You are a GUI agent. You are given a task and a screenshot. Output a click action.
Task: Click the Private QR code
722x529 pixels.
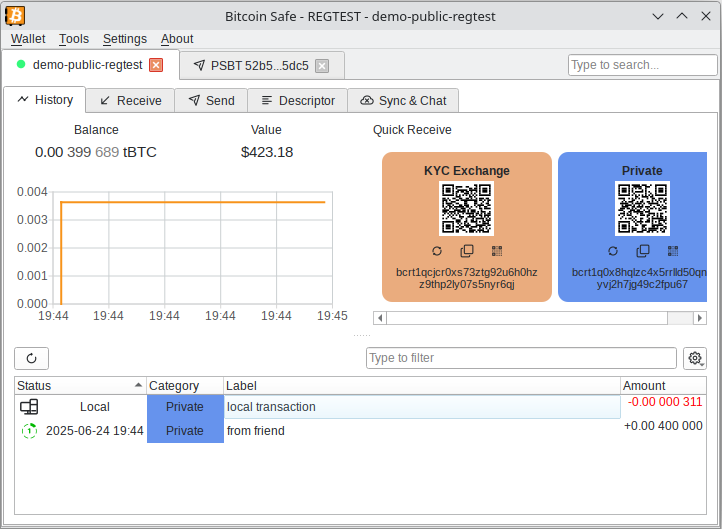642,209
